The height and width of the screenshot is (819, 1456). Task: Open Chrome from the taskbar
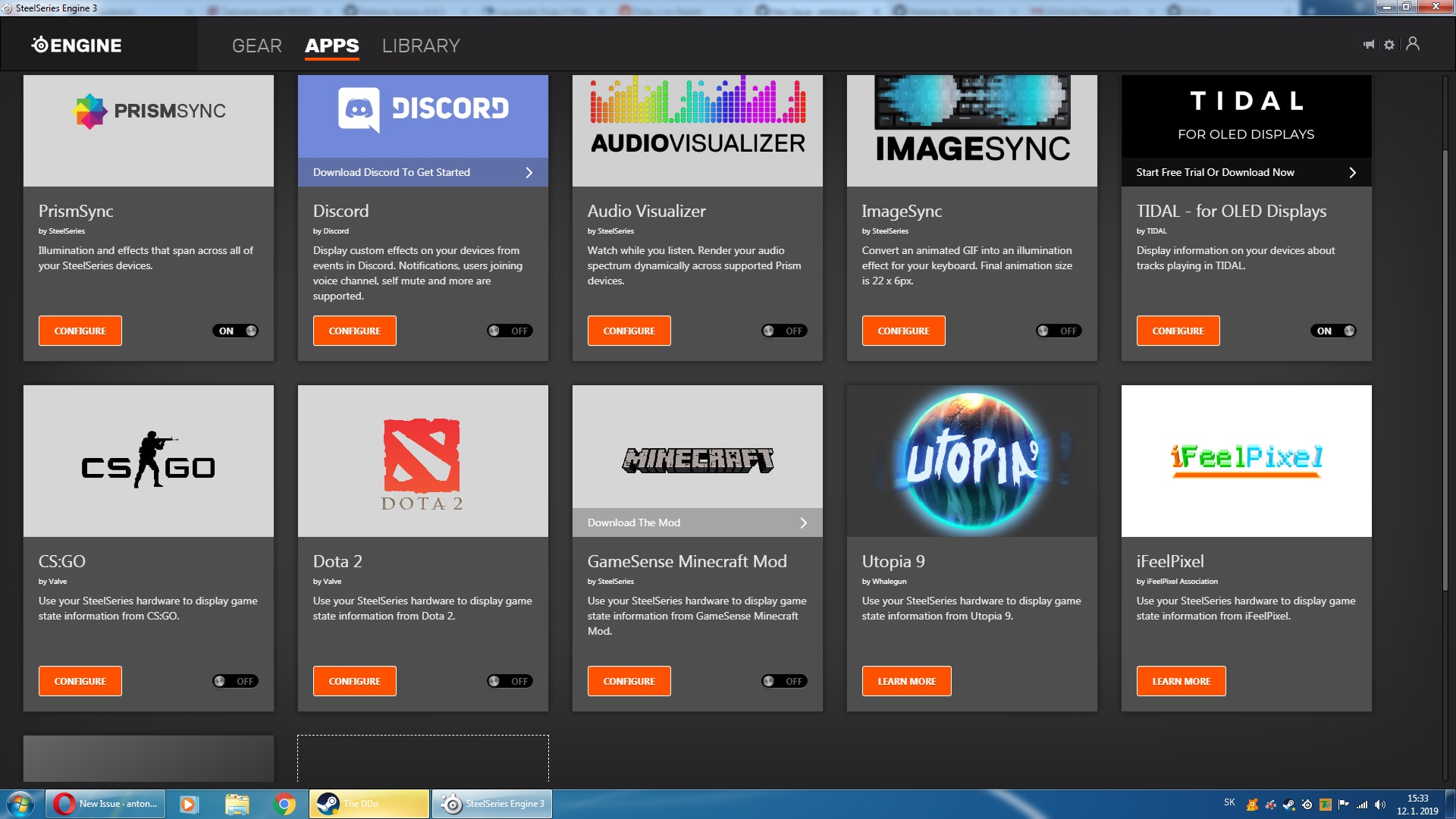[284, 804]
